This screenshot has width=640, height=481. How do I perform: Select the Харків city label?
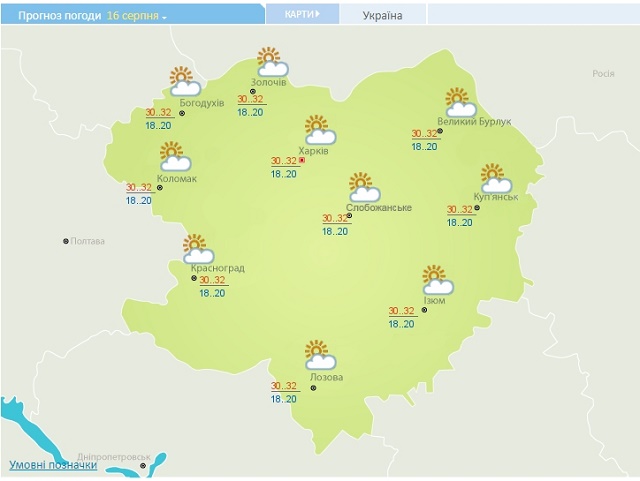[313, 151]
